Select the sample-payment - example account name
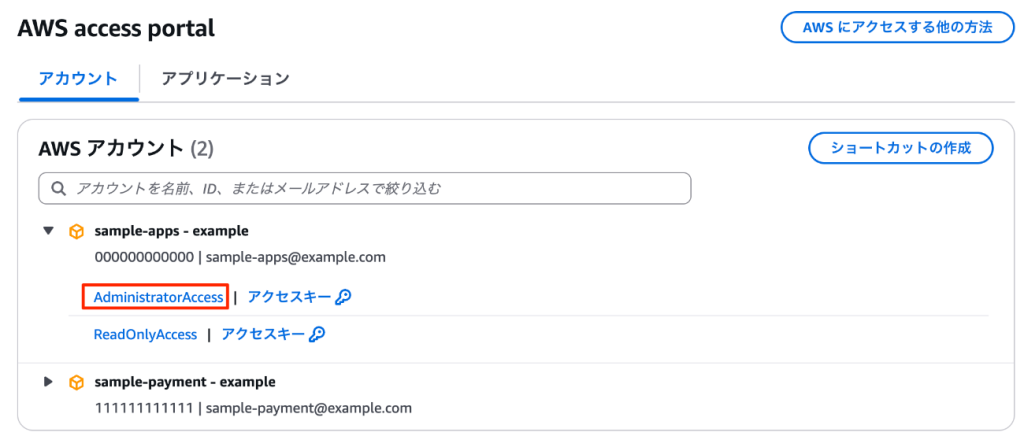Screen dimensions: 1024x447 coord(185,382)
